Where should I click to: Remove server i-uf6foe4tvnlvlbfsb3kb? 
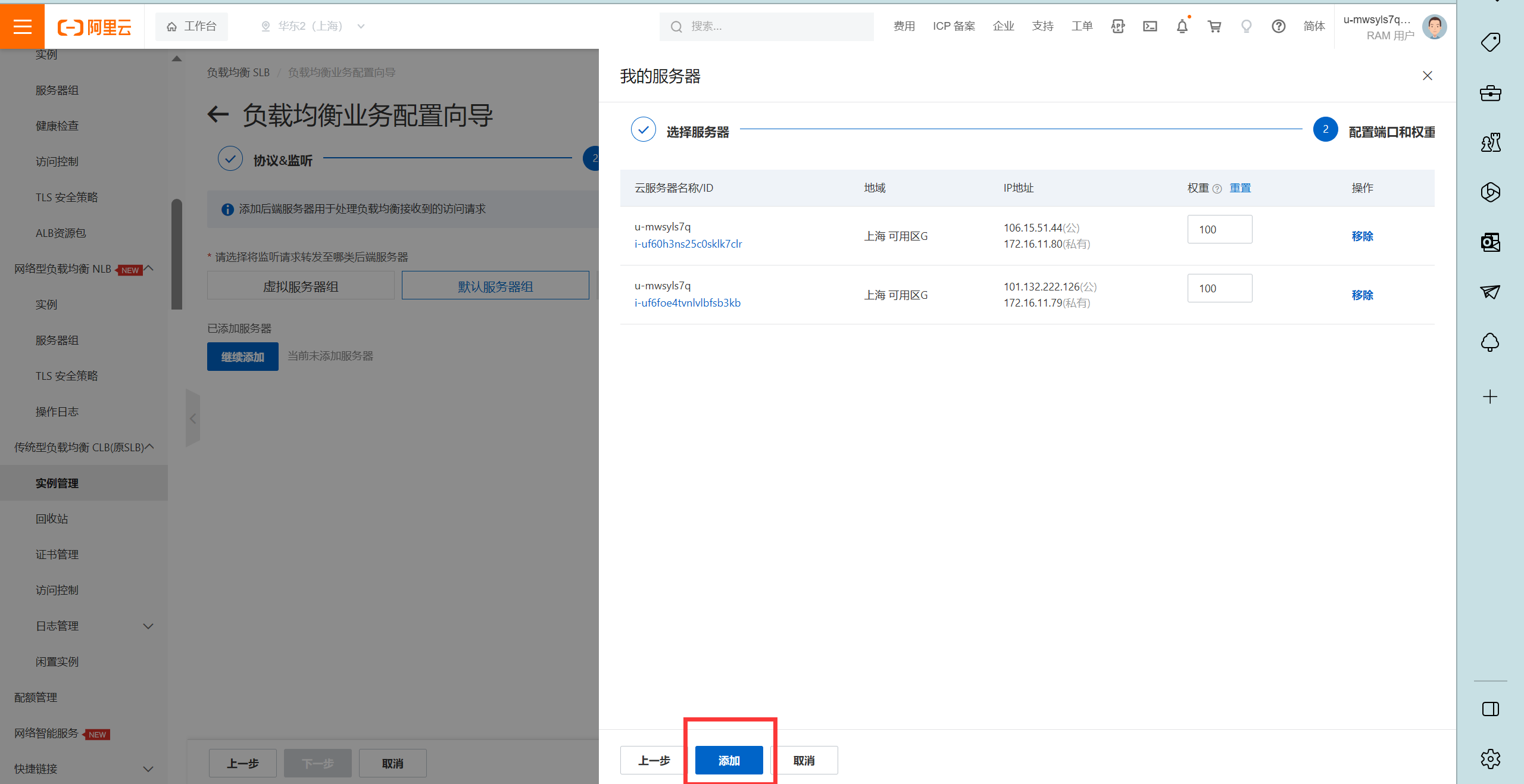coord(1363,295)
